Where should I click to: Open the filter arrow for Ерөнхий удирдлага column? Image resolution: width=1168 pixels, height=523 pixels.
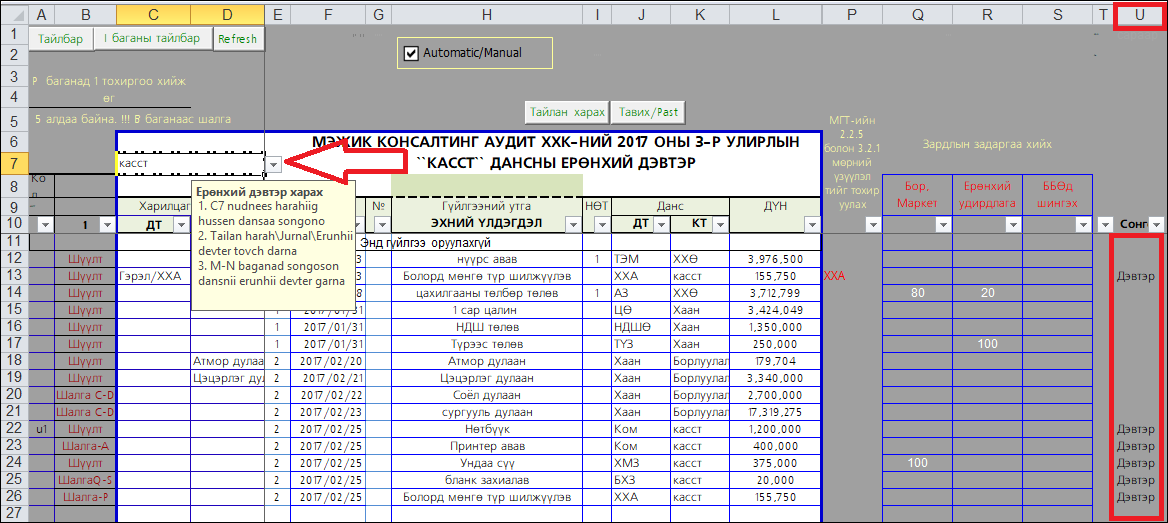1012,225
